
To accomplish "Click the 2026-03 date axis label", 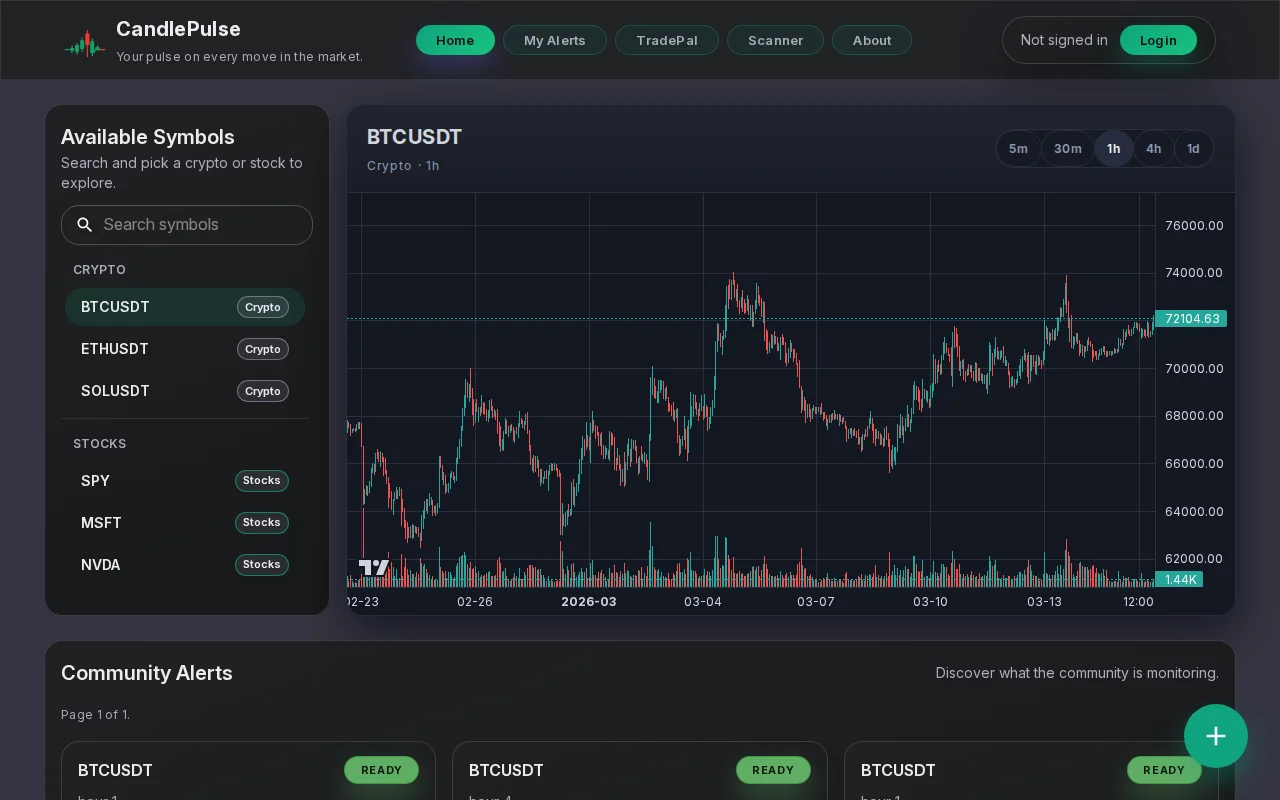I will [x=589, y=602].
